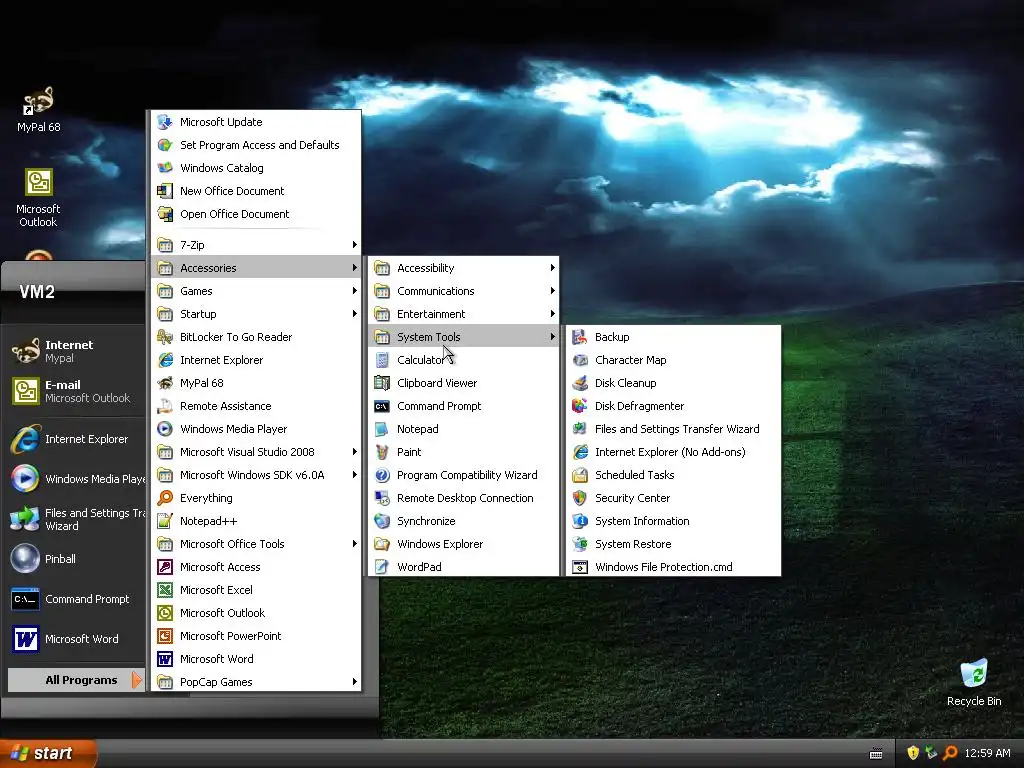
Task: Click All Programs button
Action: (x=76, y=680)
